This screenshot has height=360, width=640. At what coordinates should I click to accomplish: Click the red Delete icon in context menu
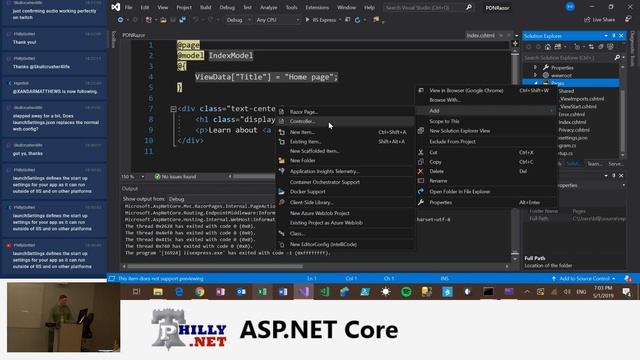click(421, 171)
